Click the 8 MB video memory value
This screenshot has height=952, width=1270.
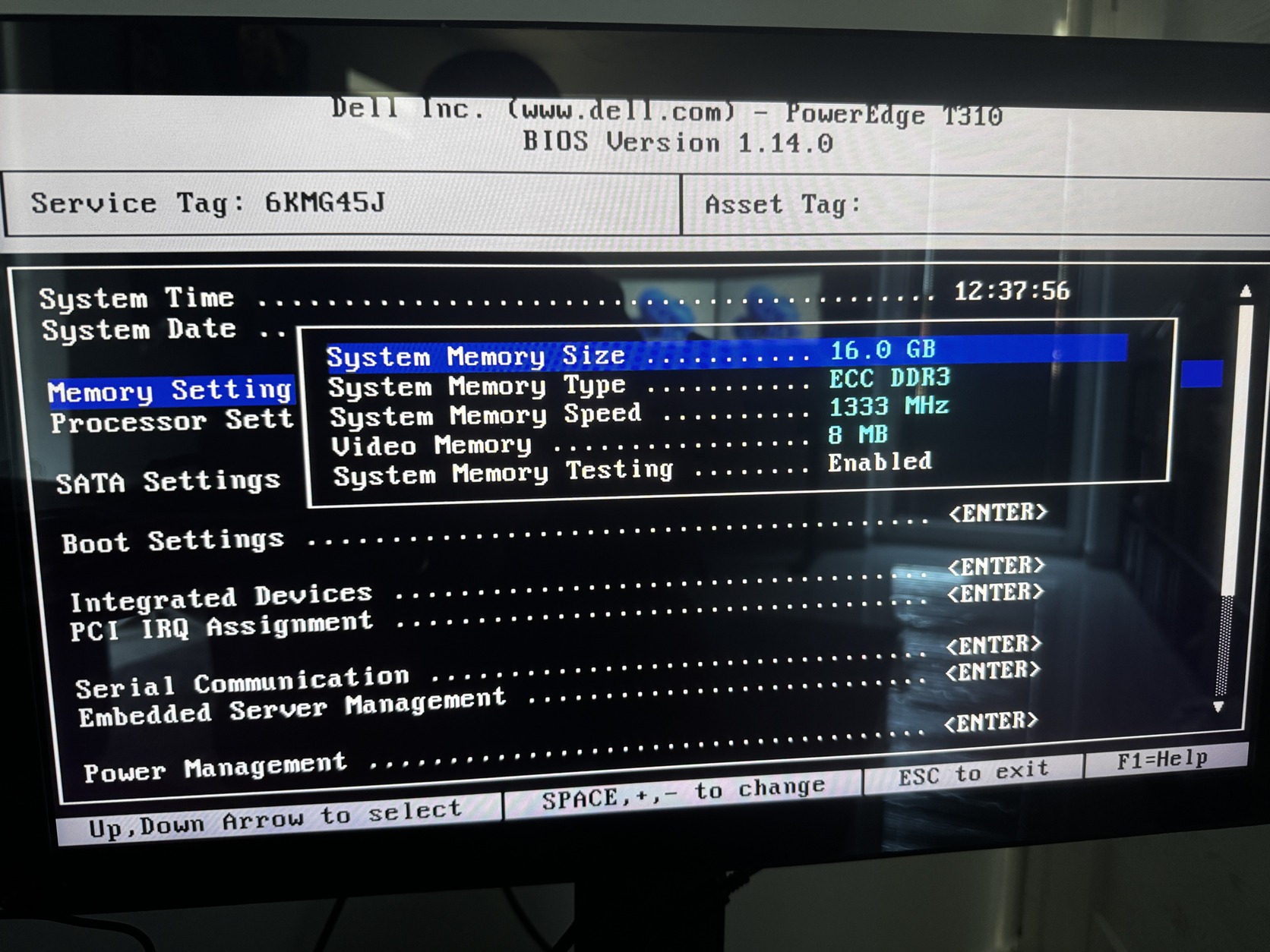858,434
